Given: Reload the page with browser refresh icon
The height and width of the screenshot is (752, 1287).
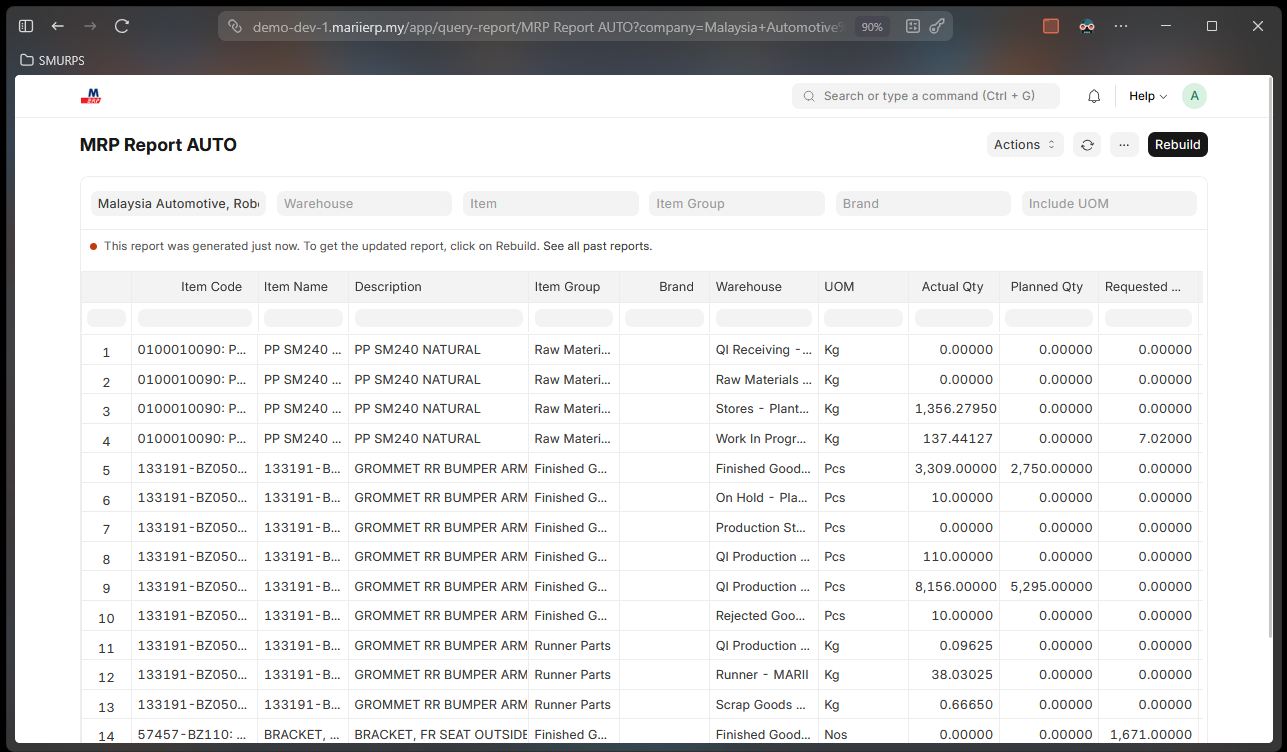Looking at the screenshot, I should point(122,26).
